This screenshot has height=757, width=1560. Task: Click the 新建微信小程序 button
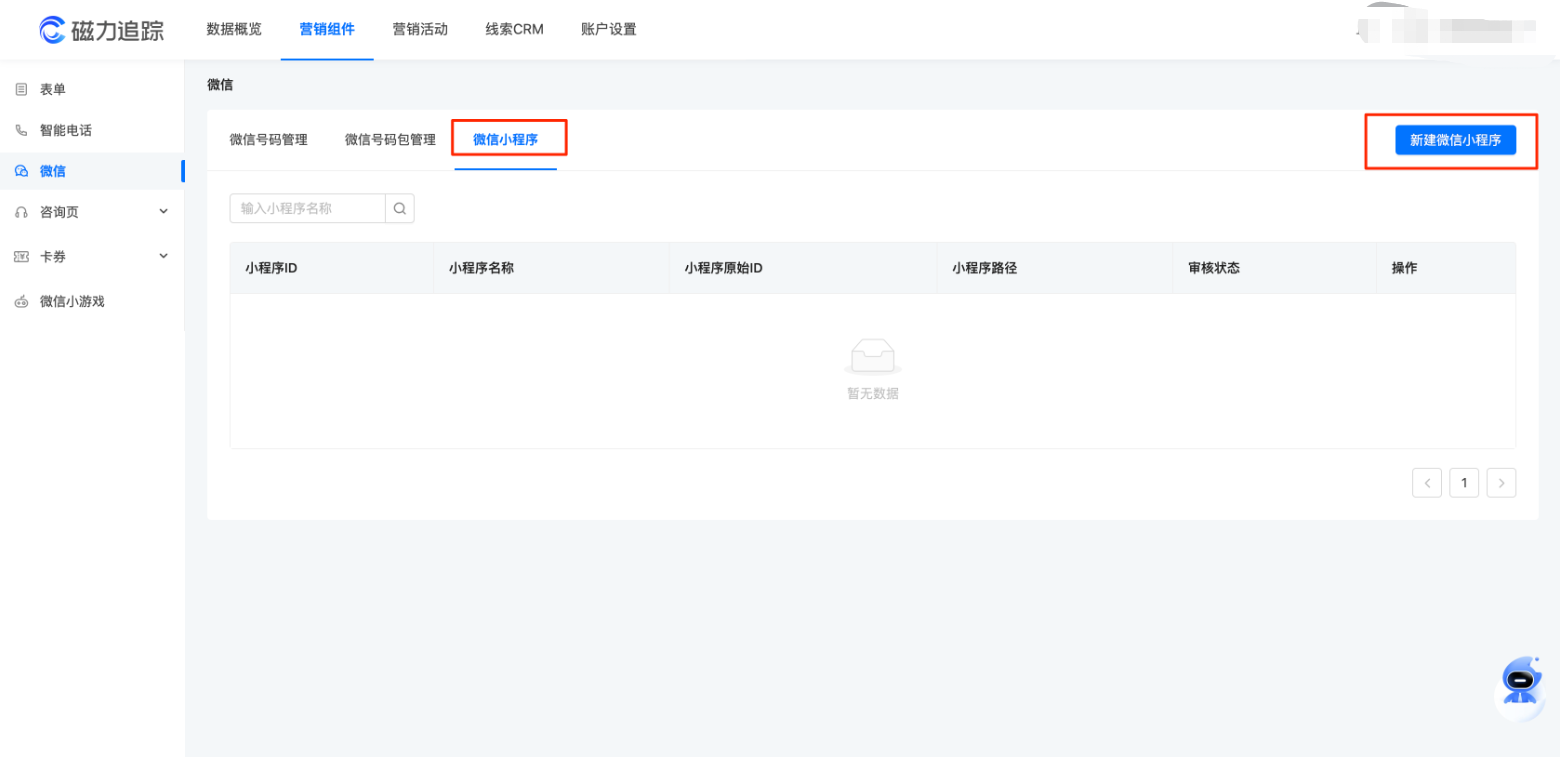click(1454, 140)
